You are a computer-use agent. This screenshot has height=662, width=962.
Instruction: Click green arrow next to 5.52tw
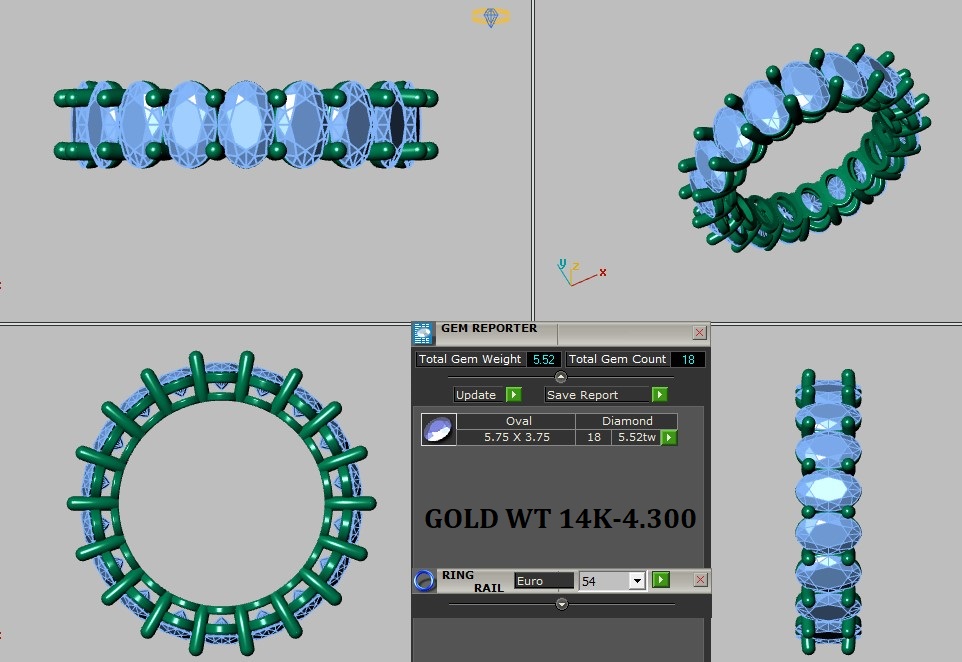pos(669,437)
